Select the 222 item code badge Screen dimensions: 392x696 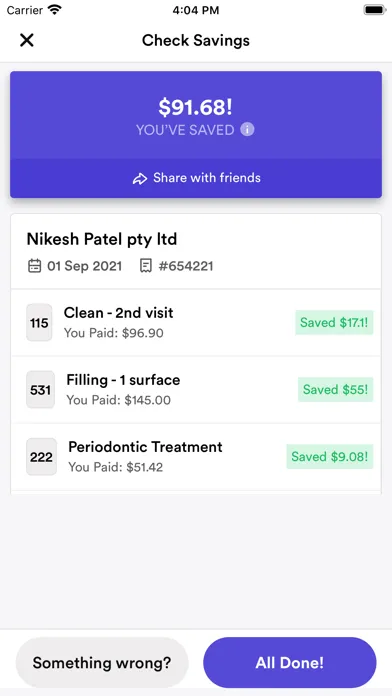(41, 457)
